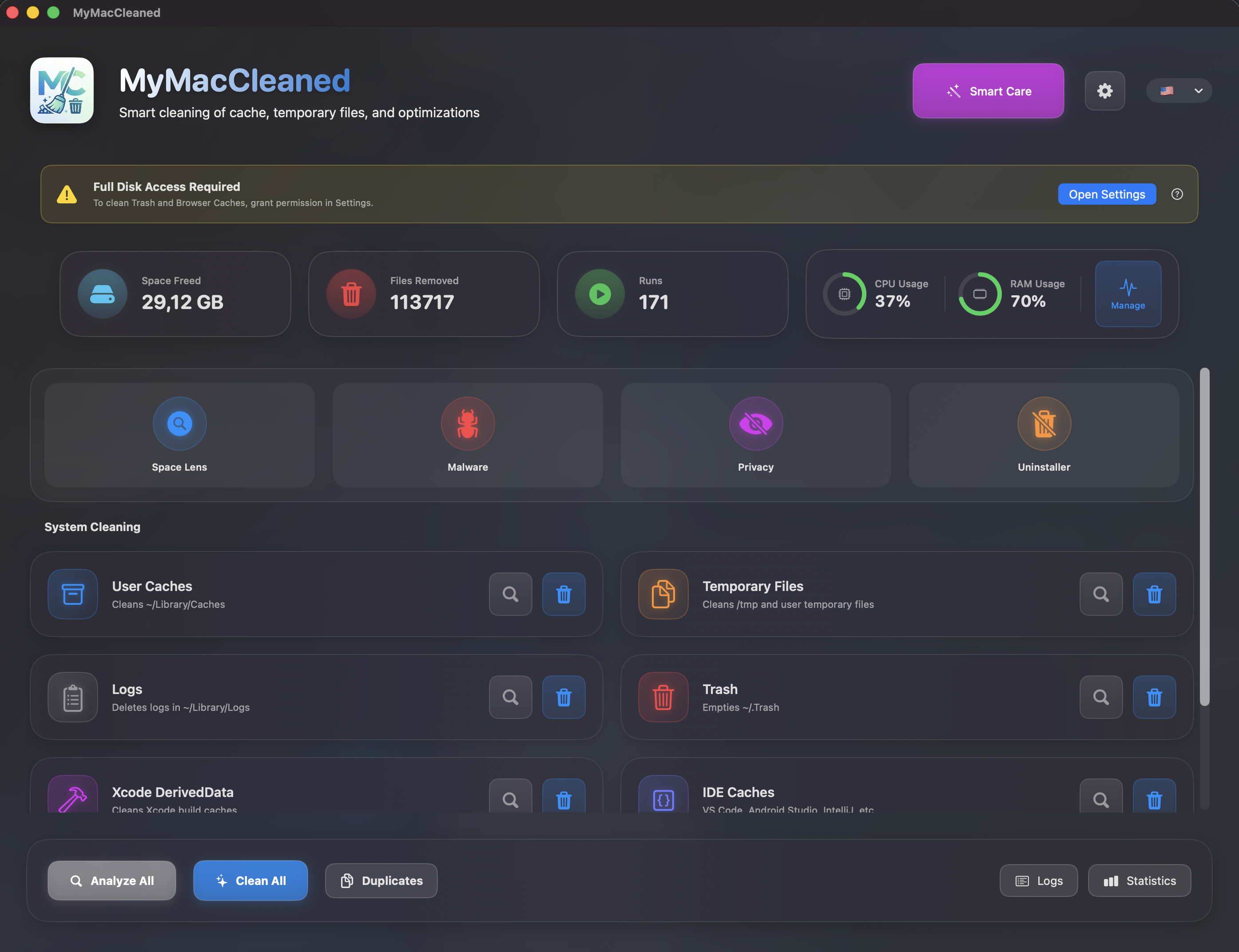Open the Duplicates finder
Viewport: 1239px width, 952px height.
tap(381, 881)
